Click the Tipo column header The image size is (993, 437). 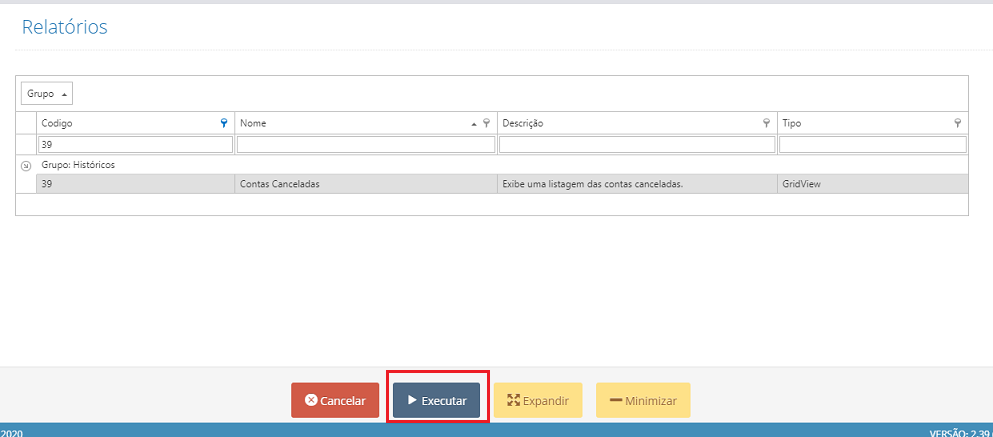(873, 124)
